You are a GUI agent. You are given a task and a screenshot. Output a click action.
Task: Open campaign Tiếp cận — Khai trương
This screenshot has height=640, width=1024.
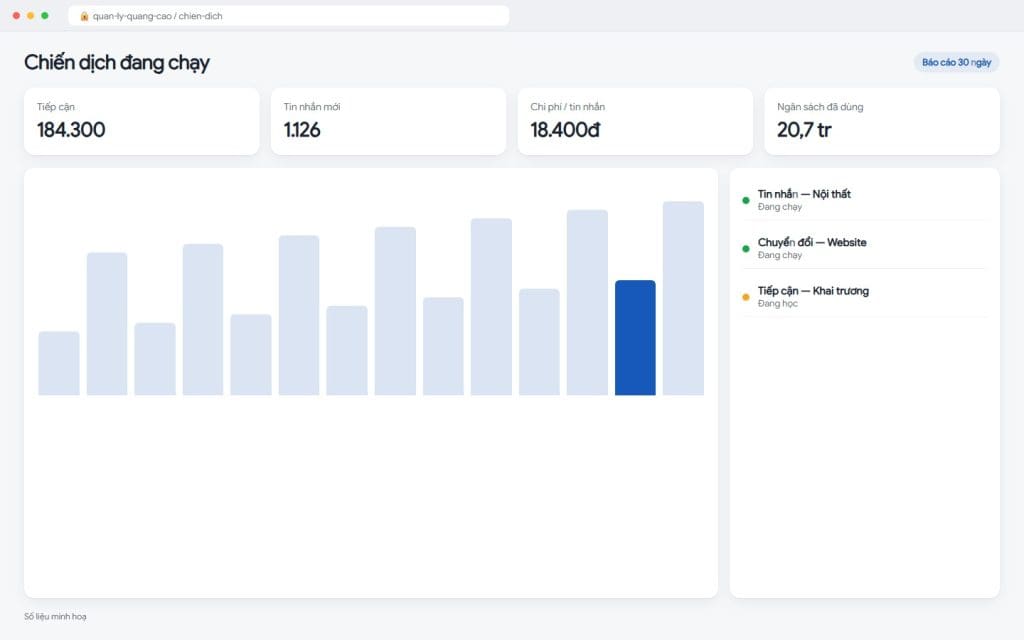tap(864, 296)
